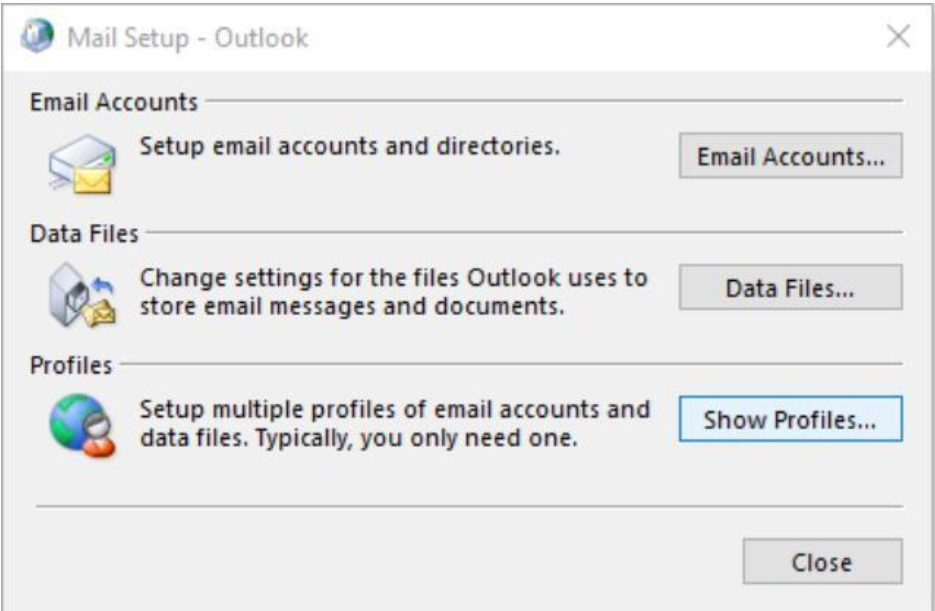This screenshot has width=935, height=611.
Task: Click the Change settings for the files description
Action: pos(394,292)
